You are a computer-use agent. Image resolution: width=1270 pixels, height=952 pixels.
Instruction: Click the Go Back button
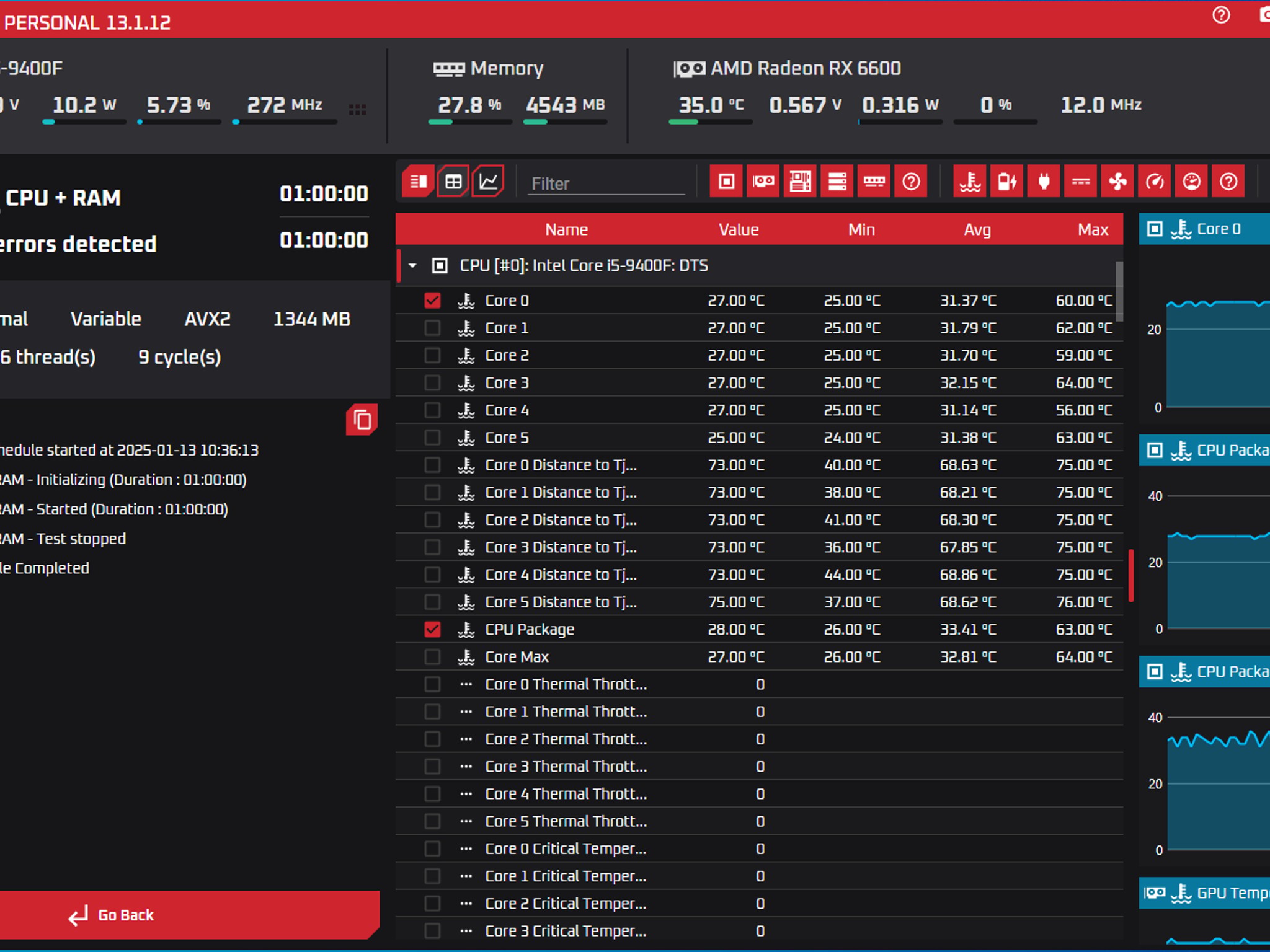(x=189, y=915)
